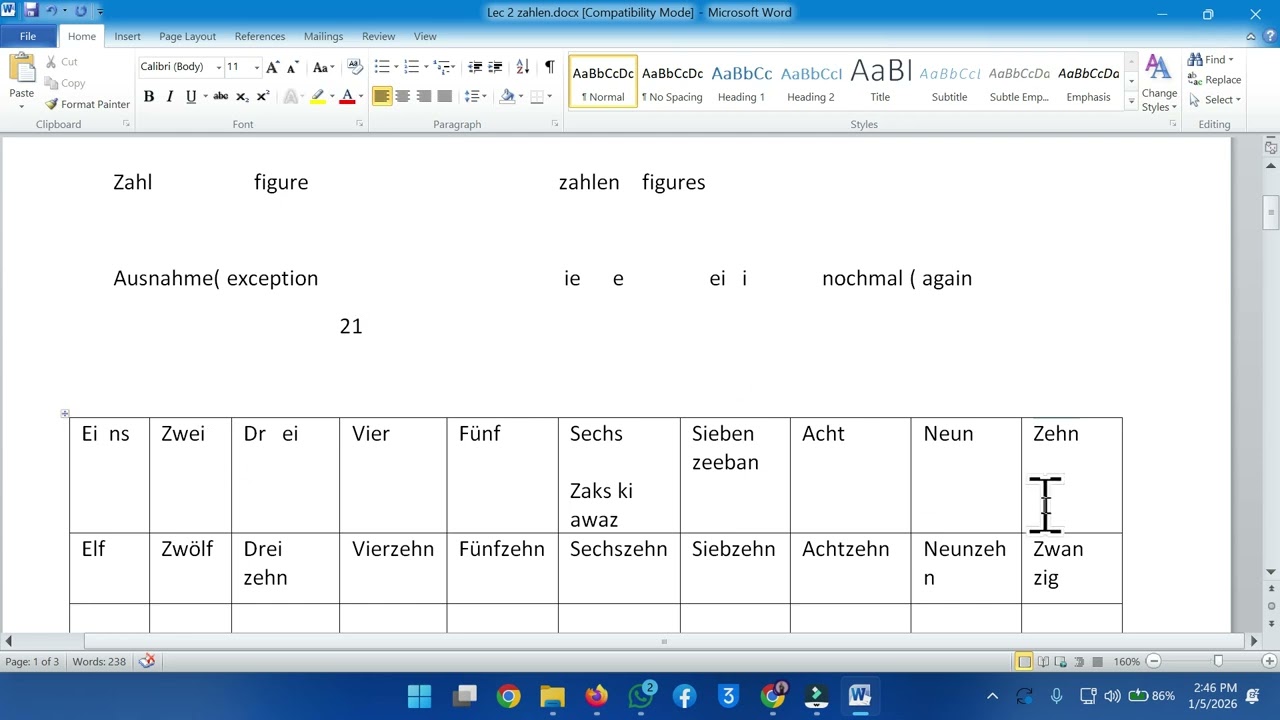Image resolution: width=1280 pixels, height=720 pixels.
Task: Click the Save icon in Quick Access
Action: click(x=31, y=12)
